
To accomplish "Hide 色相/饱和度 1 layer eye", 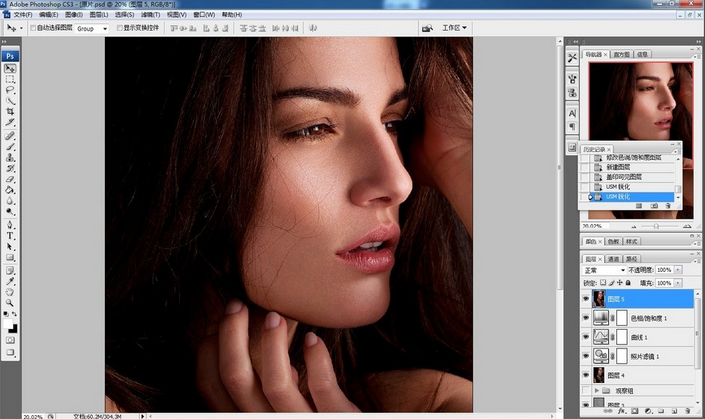I will point(586,318).
